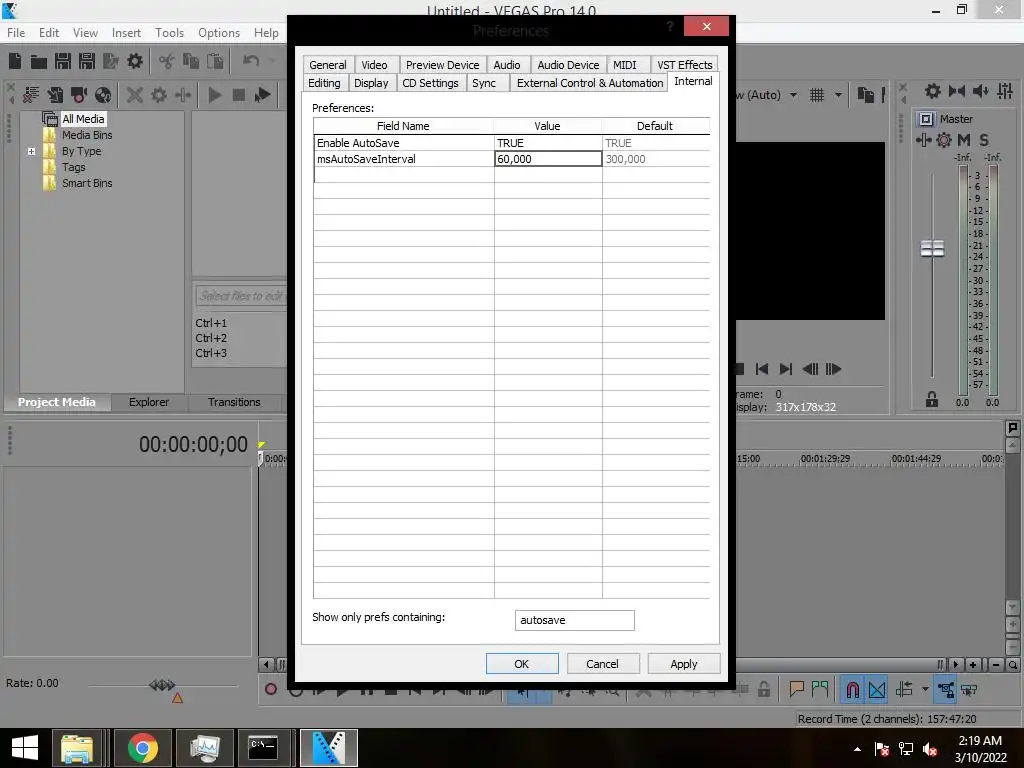Switch to the External Control & Automation tab
This screenshot has height=768, width=1024.
(x=589, y=83)
